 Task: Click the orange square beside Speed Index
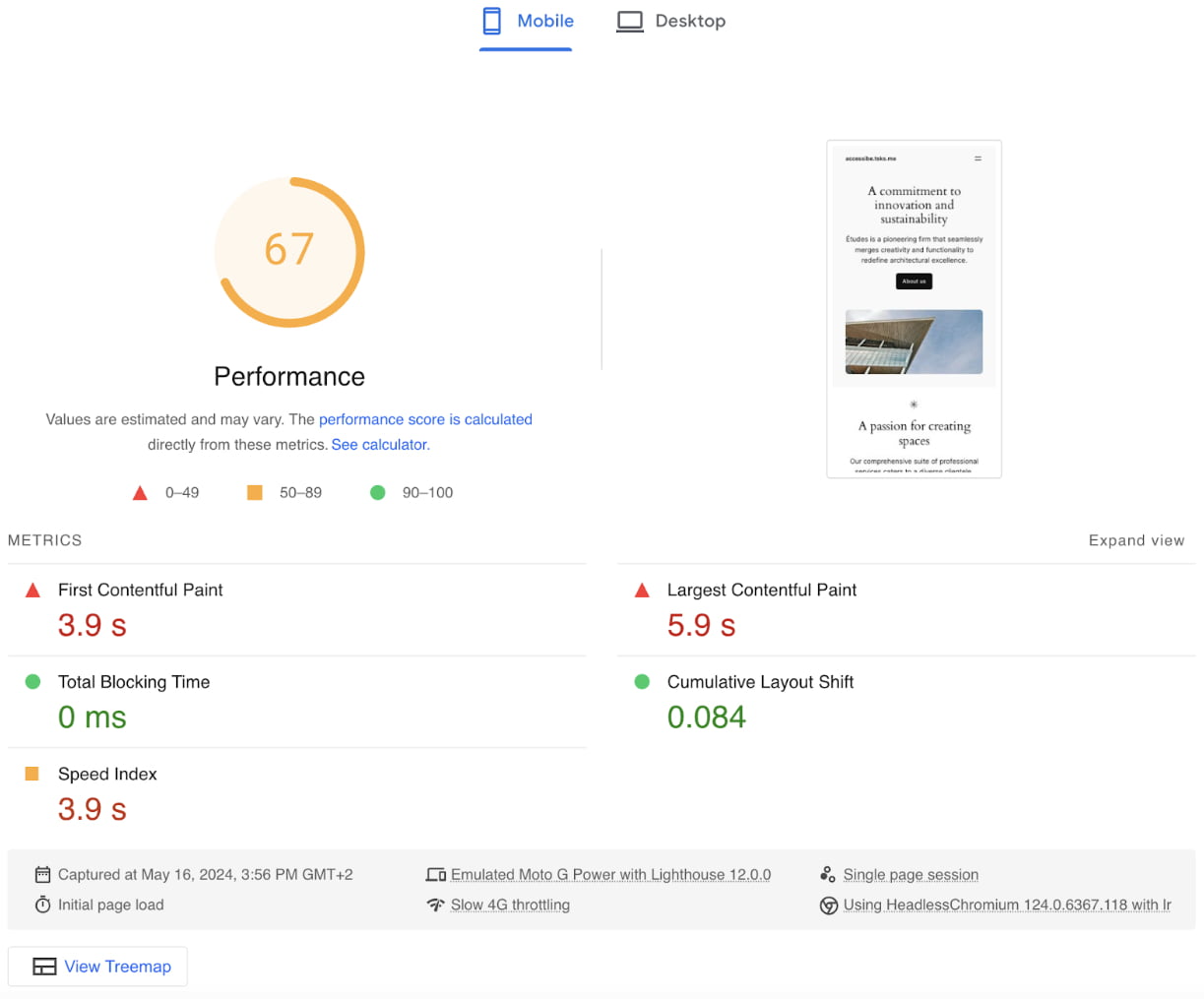(32, 774)
